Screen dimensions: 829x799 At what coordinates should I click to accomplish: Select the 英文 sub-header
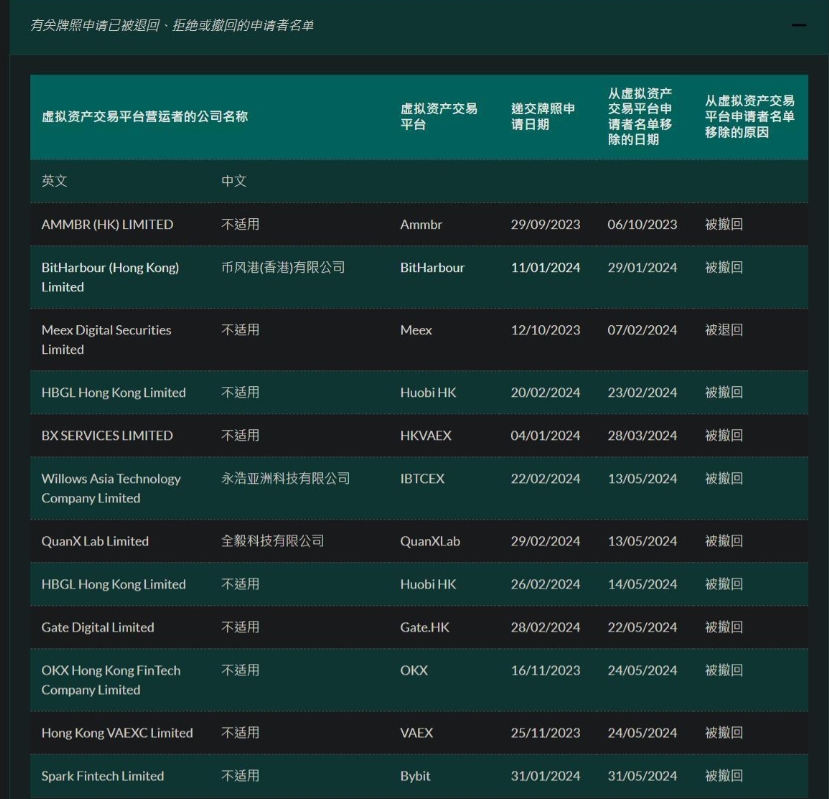(55, 181)
